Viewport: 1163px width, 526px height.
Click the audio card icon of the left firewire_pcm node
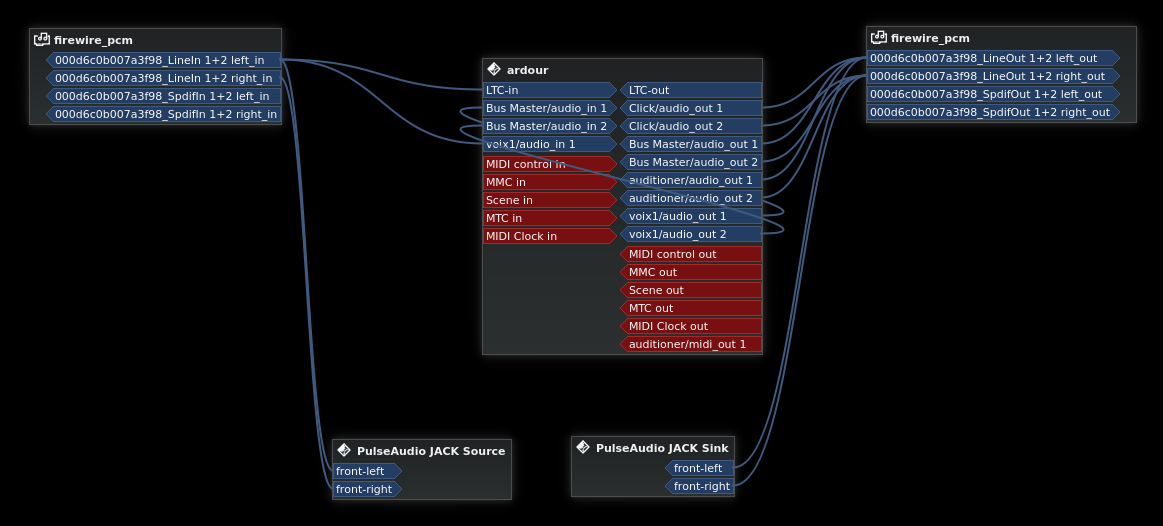[x=42, y=39]
